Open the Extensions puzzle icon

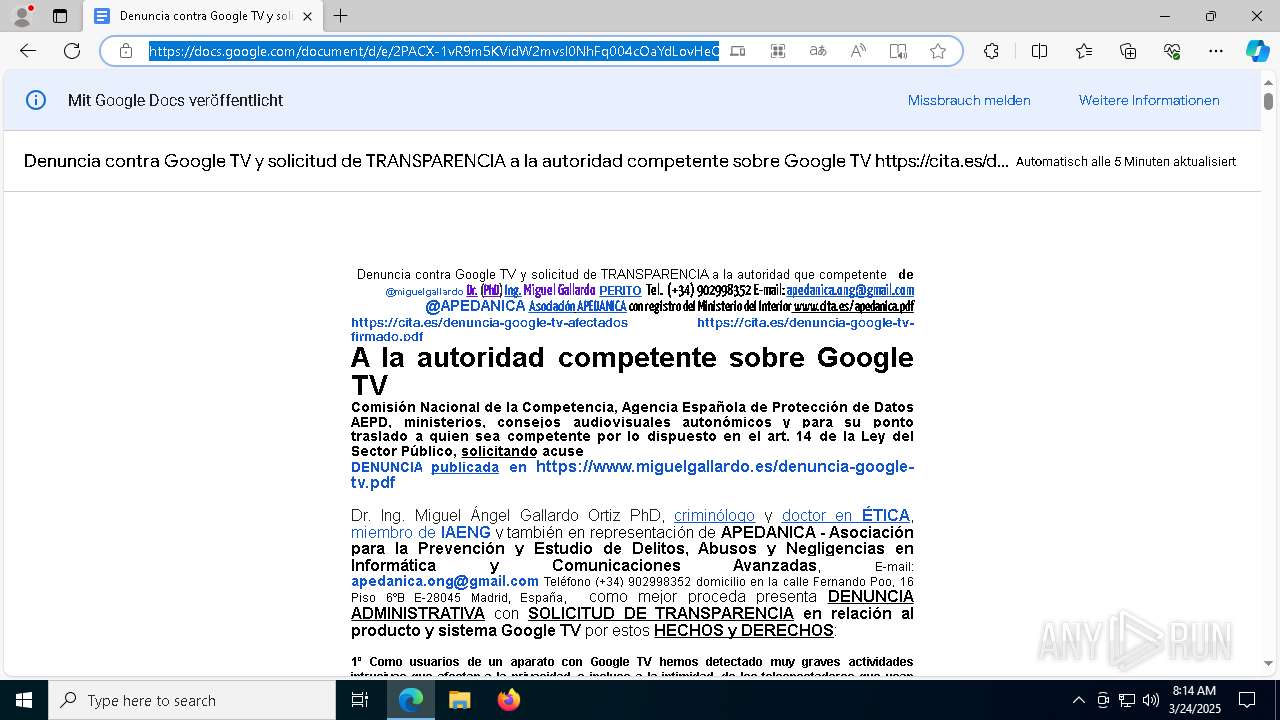[991, 51]
